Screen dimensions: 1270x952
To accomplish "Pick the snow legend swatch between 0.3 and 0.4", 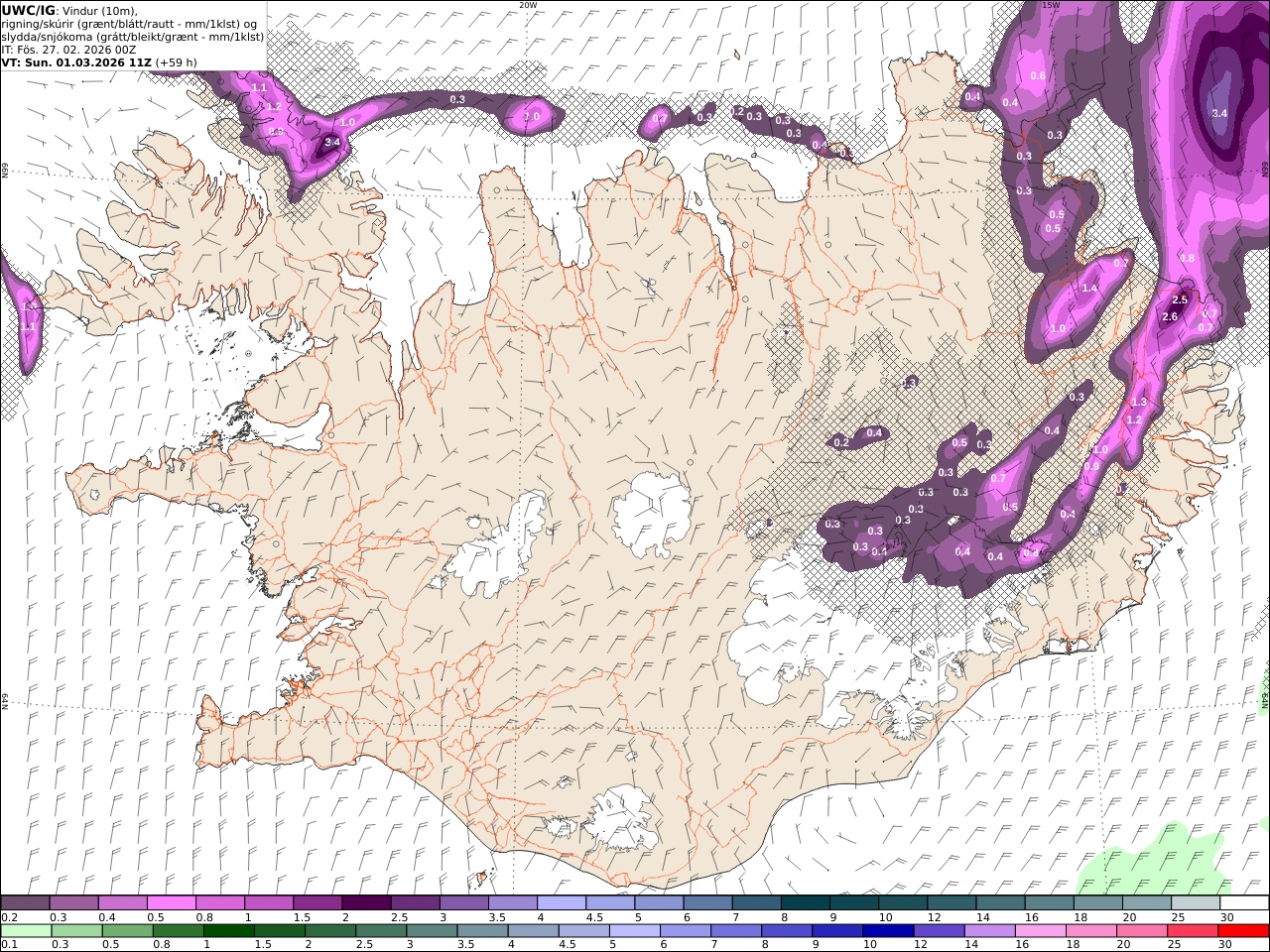I will [x=74, y=903].
